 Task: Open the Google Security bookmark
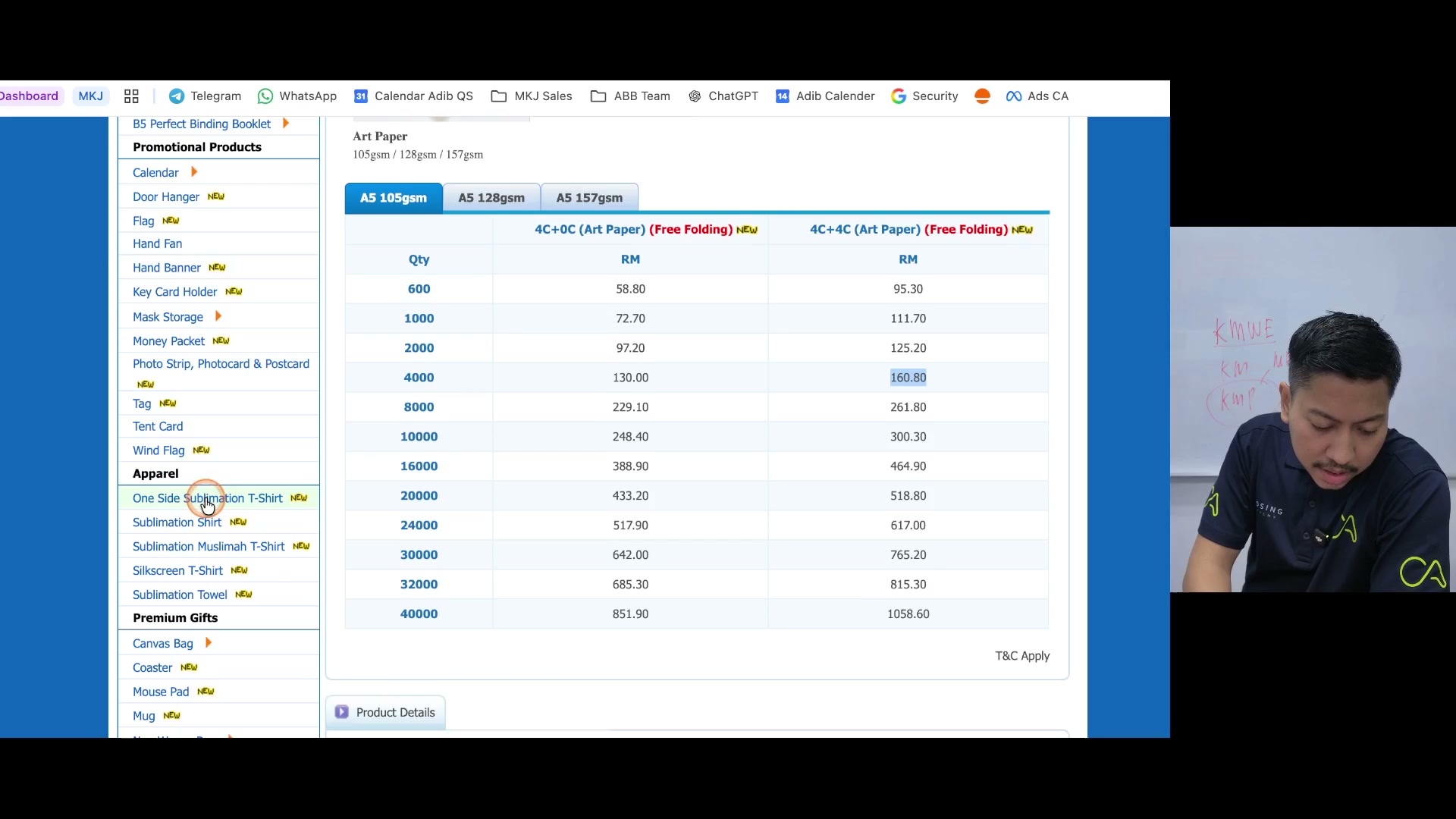(x=924, y=96)
